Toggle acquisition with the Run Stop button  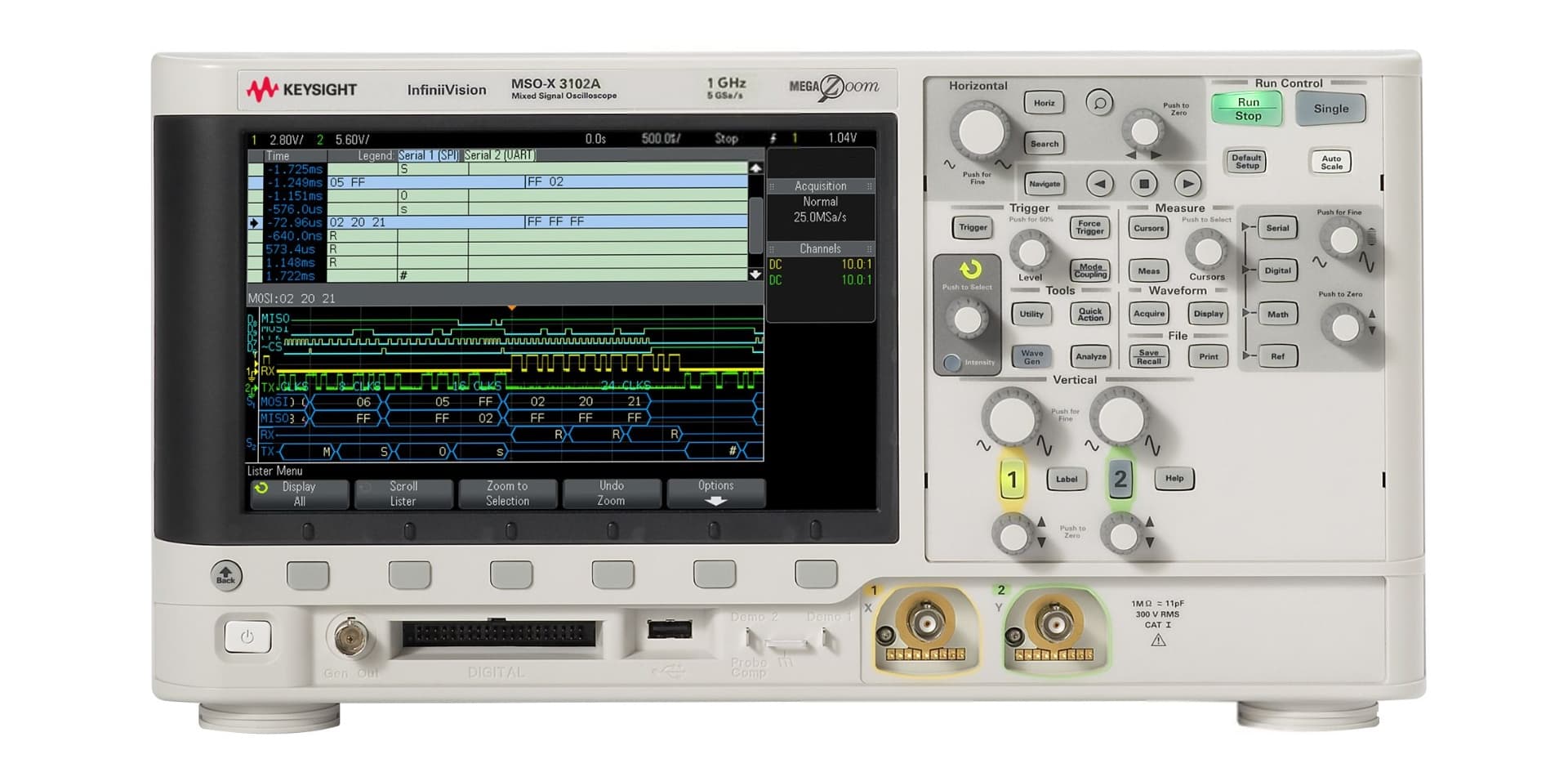point(1247,108)
